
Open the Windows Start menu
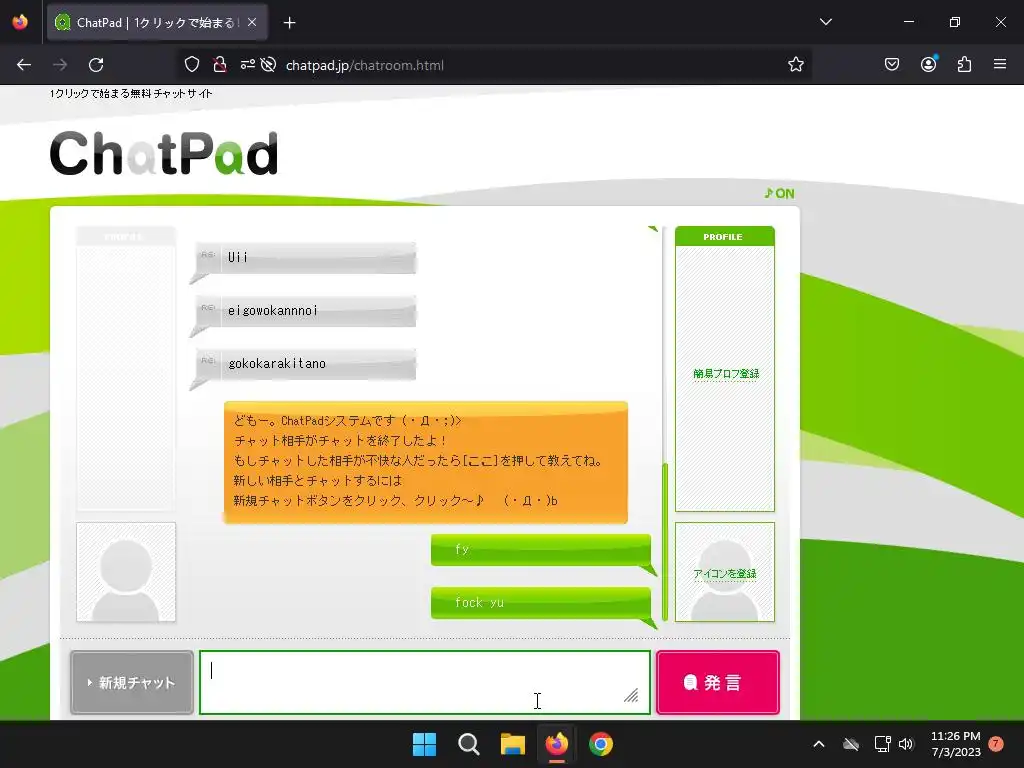pyautogui.click(x=424, y=744)
